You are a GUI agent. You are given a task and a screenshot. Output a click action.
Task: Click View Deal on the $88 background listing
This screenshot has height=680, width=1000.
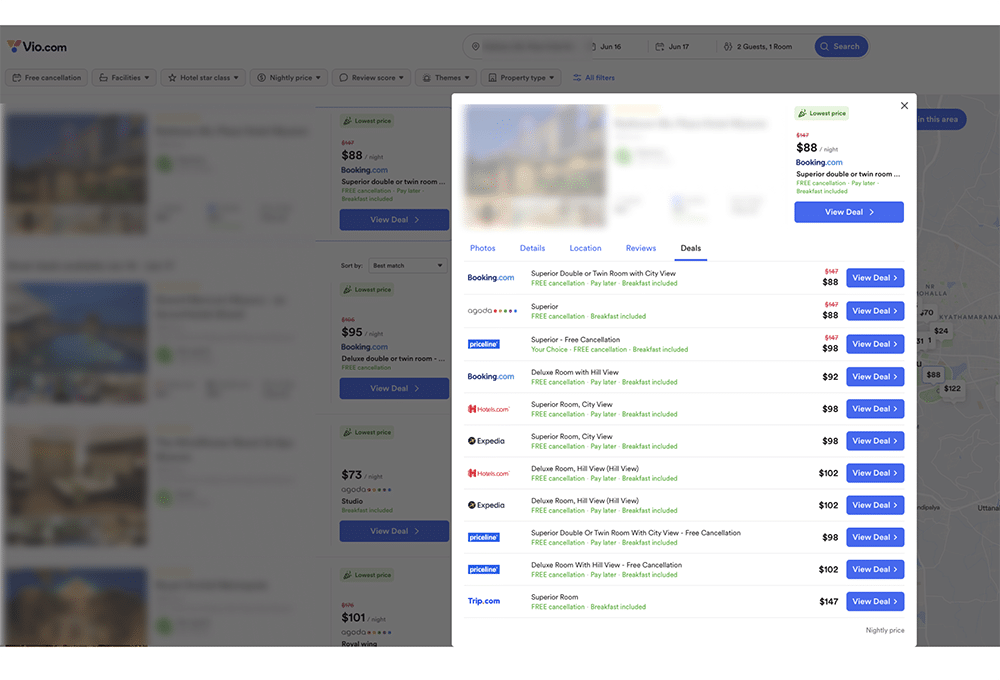(394, 220)
